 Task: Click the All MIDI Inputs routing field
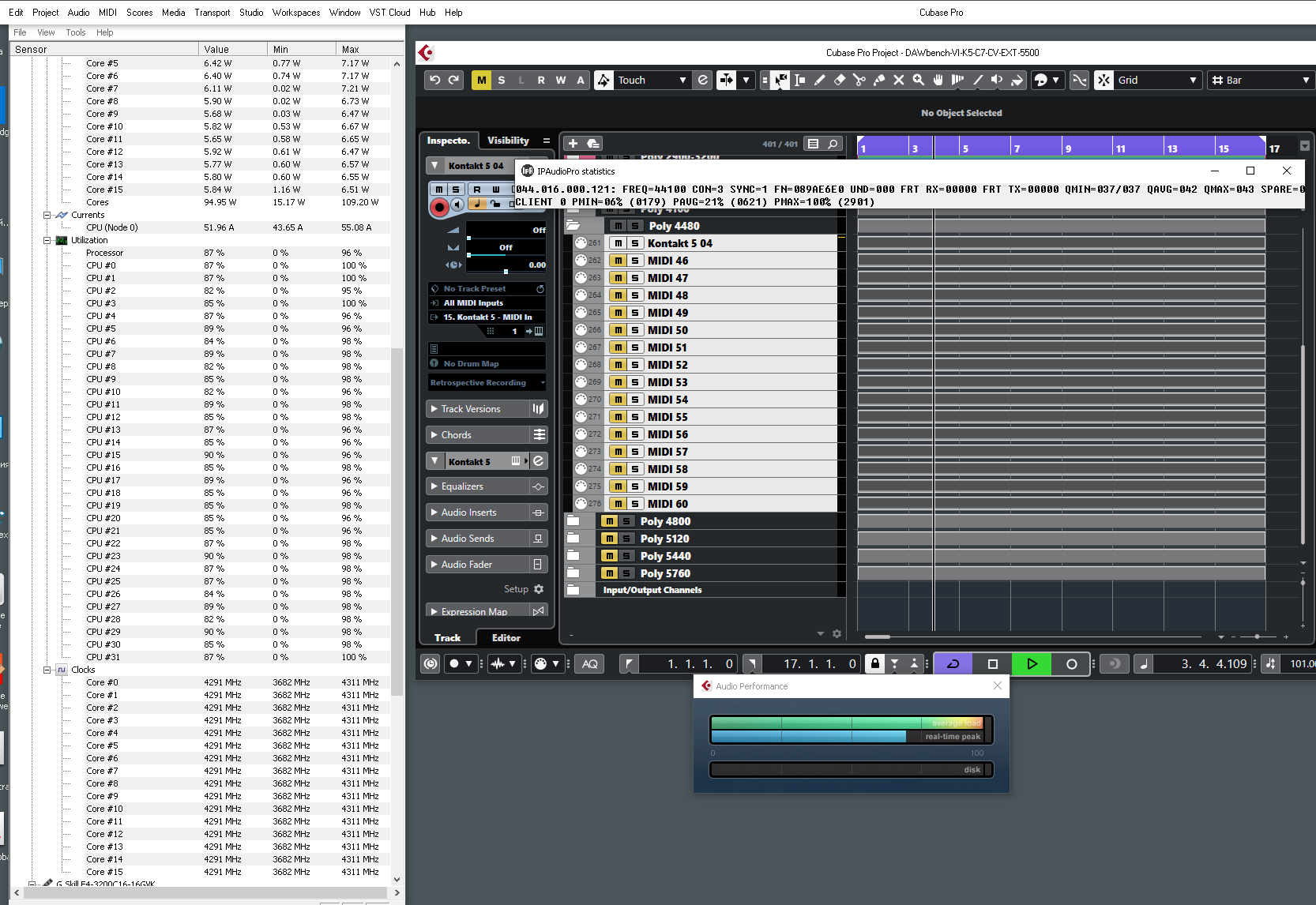tap(487, 303)
